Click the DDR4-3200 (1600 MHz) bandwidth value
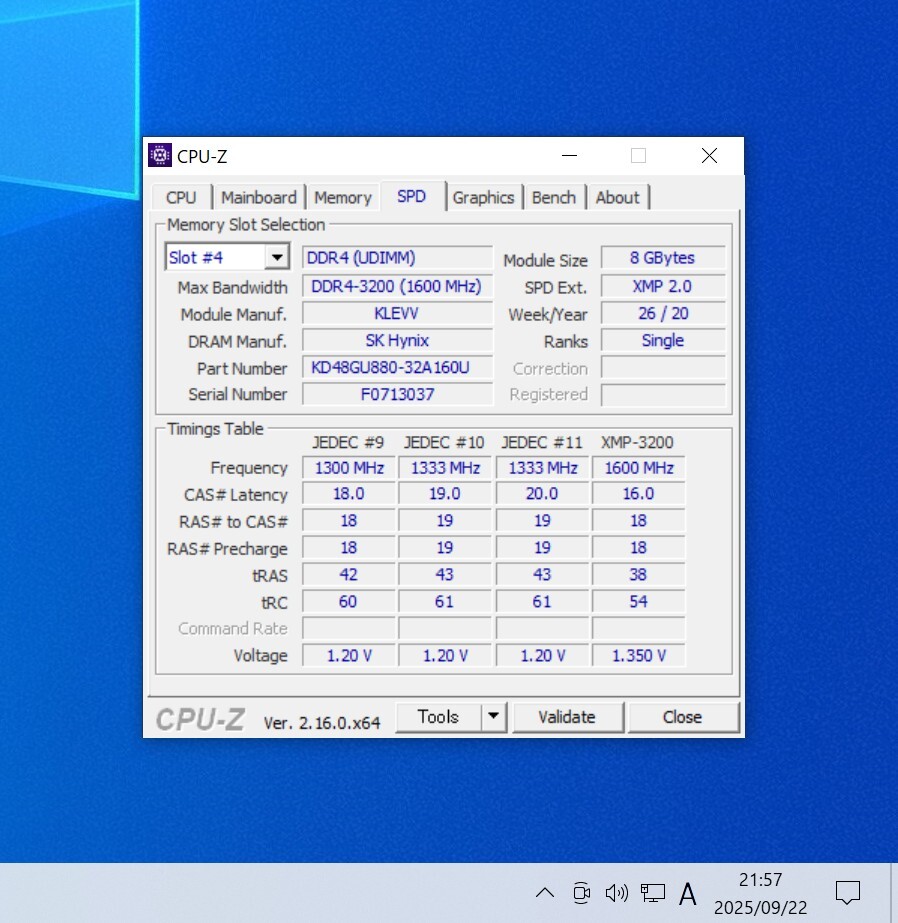The width and height of the screenshot is (898, 923). [x=397, y=286]
